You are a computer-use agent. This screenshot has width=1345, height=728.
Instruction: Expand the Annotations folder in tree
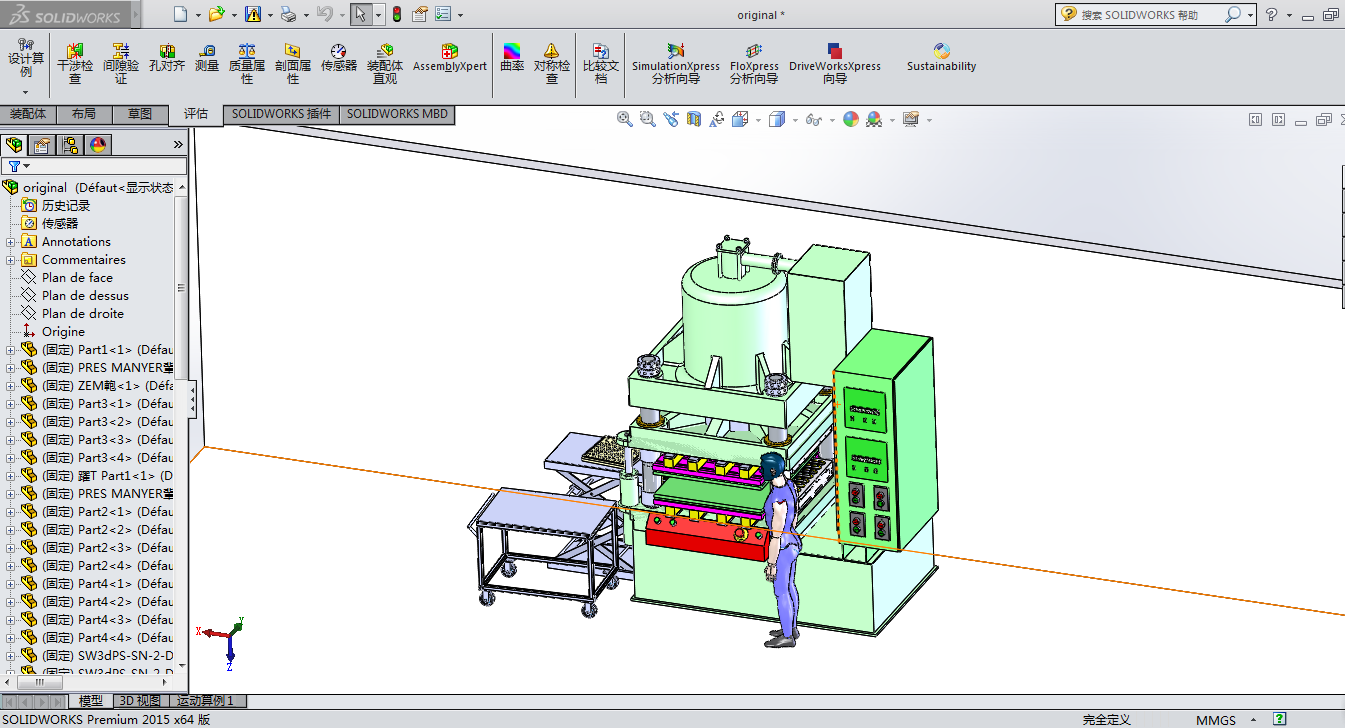pyautogui.click(x=11, y=242)
